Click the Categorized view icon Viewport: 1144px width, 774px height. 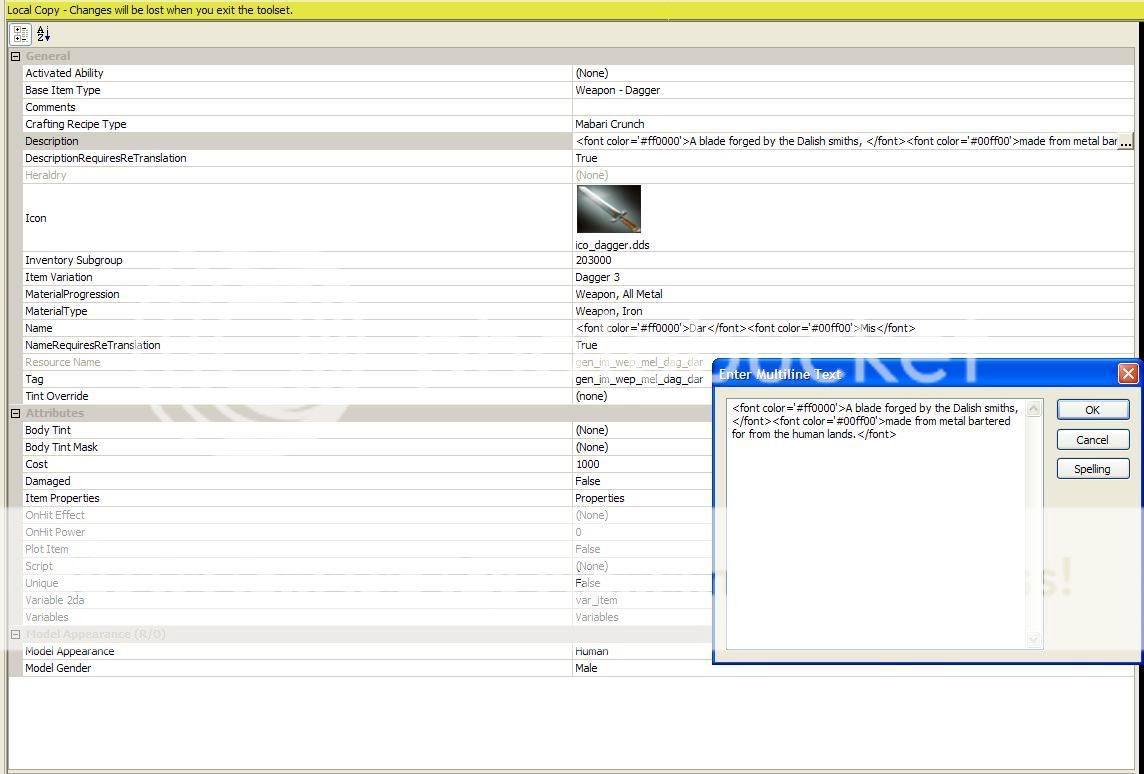coord(21,34)
